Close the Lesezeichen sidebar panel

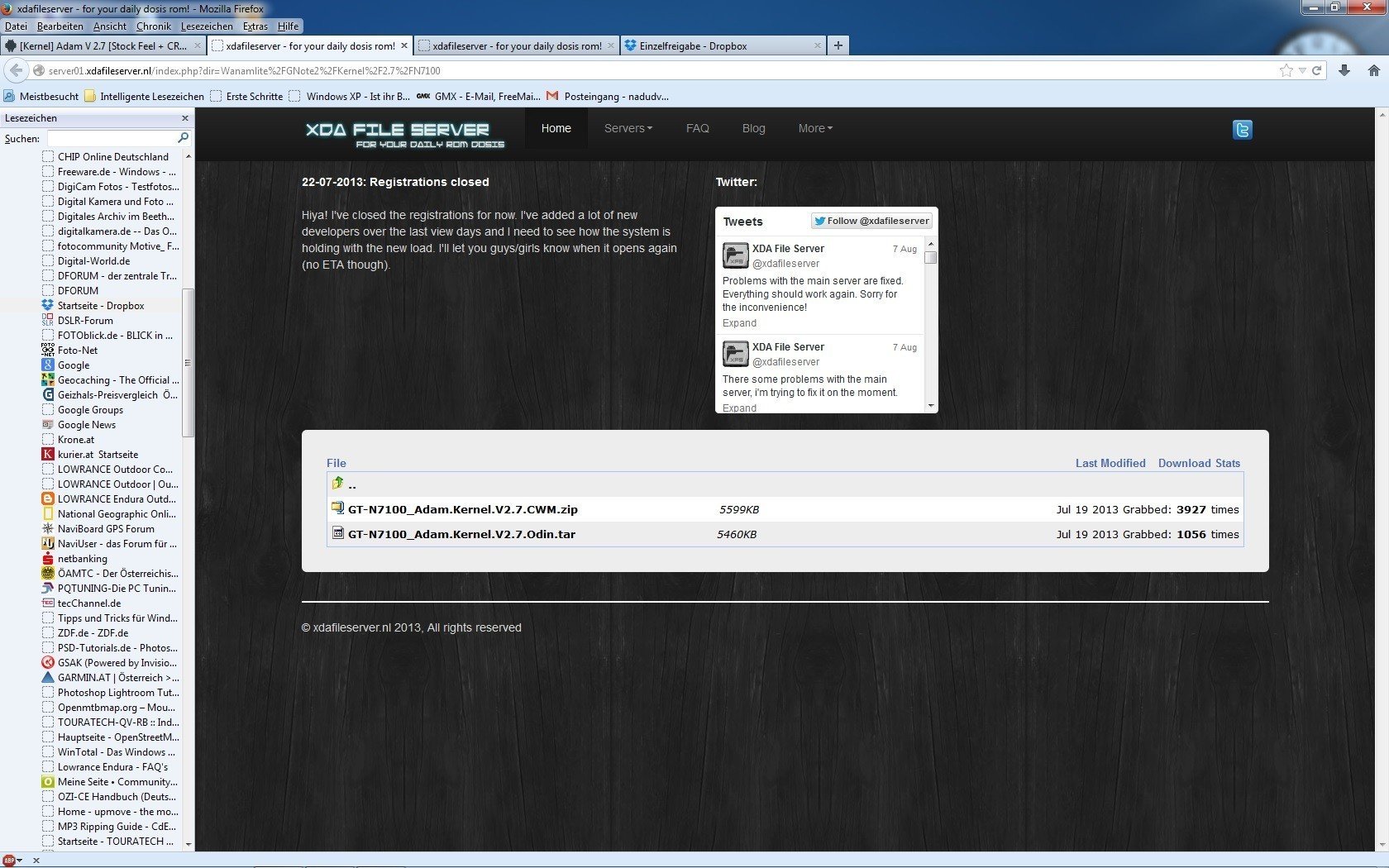coord(185,118)
